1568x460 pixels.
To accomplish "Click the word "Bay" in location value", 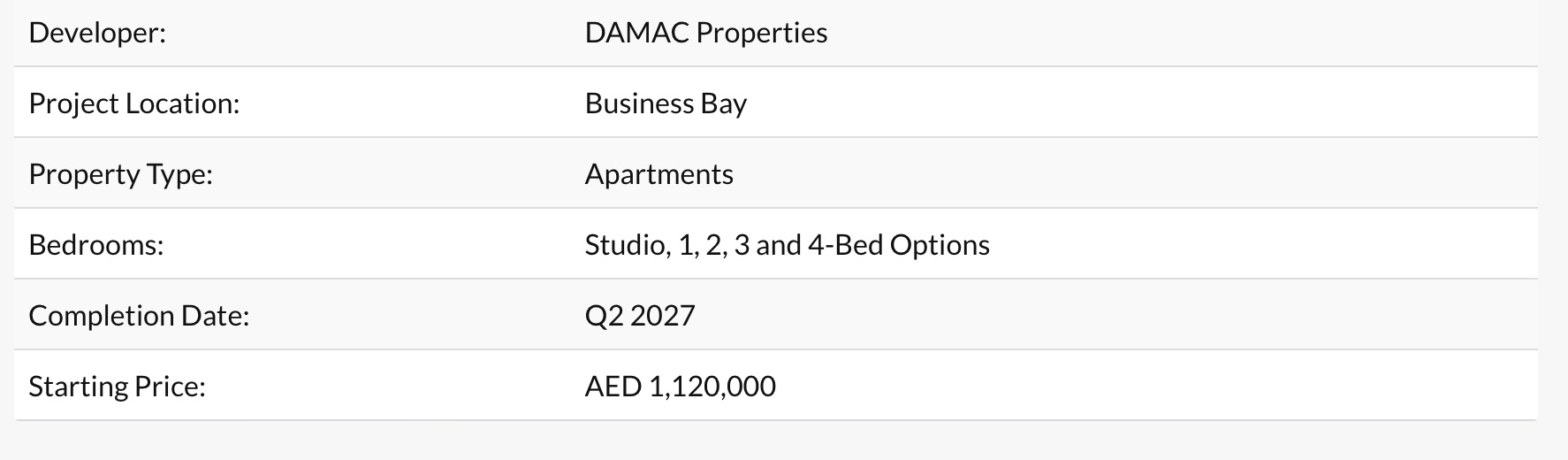I will click(x=724, y=103).
